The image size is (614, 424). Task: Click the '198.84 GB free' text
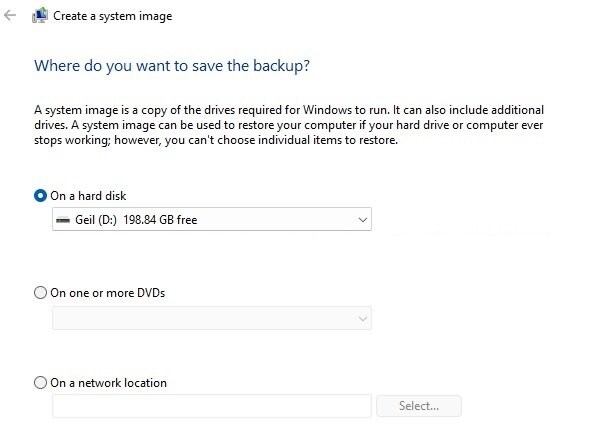160,220
